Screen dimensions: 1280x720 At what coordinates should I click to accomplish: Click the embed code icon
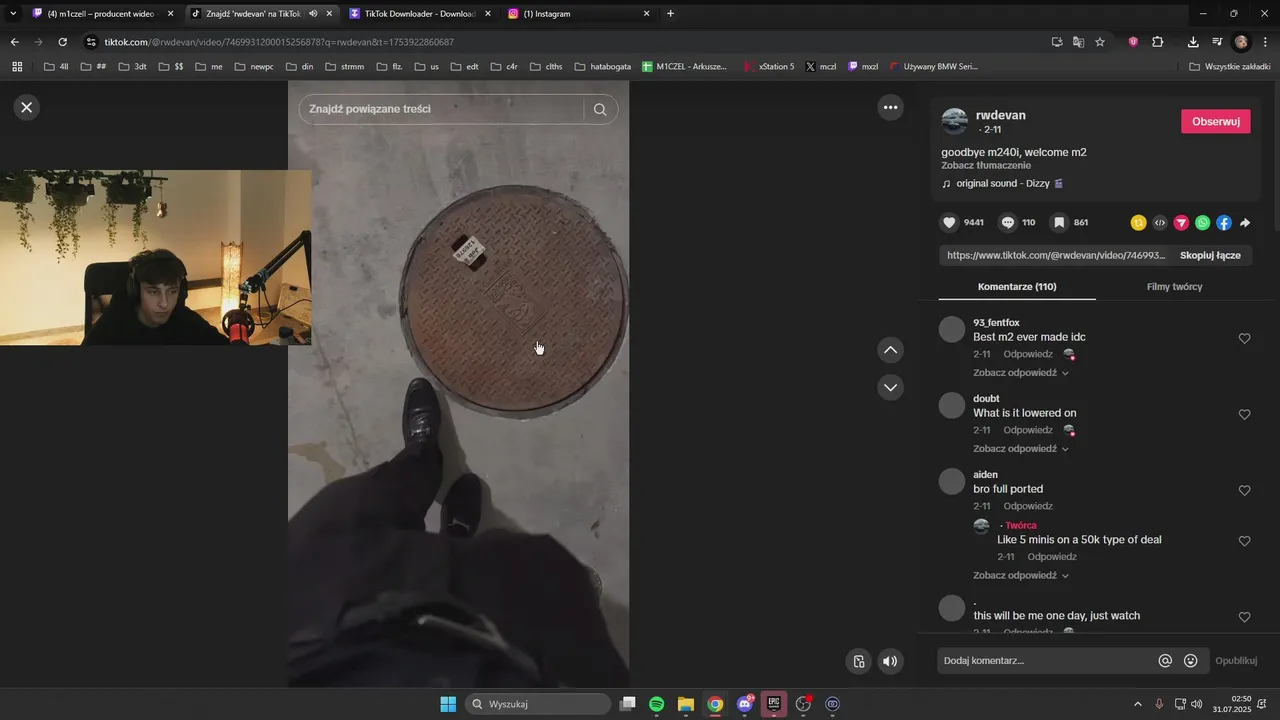tap(1160, 223)
